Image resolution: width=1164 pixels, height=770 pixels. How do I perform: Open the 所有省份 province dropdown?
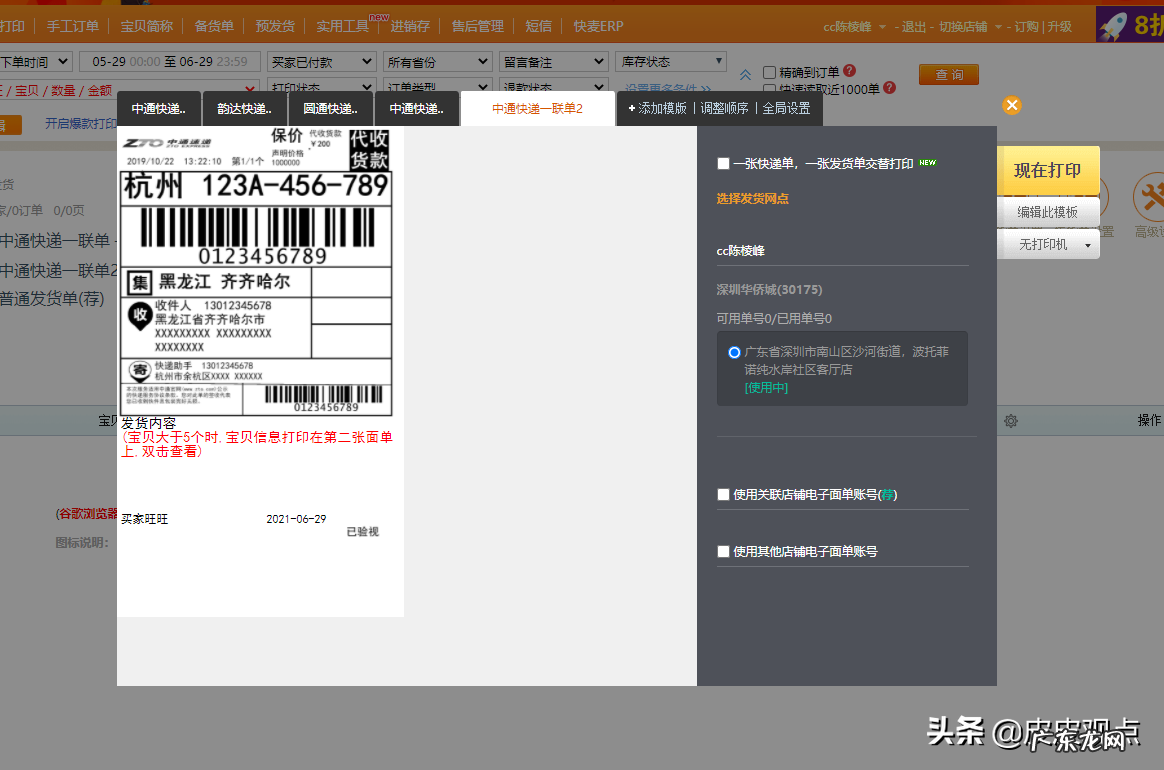click(x=437, y=62)
